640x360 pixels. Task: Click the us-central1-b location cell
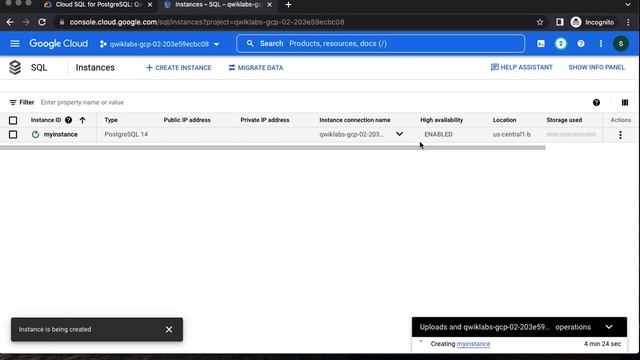pyautogui.click(x=511, y=134)
